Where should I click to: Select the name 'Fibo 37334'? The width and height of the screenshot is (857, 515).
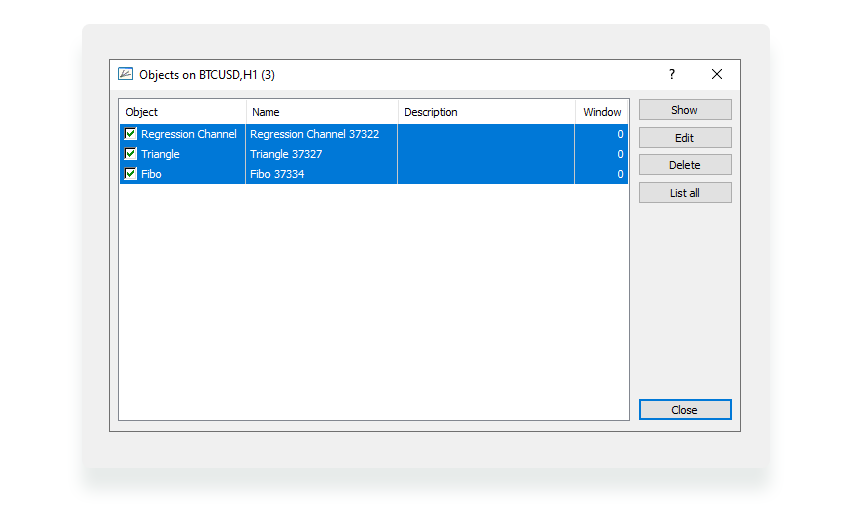(x=277, y=174)
